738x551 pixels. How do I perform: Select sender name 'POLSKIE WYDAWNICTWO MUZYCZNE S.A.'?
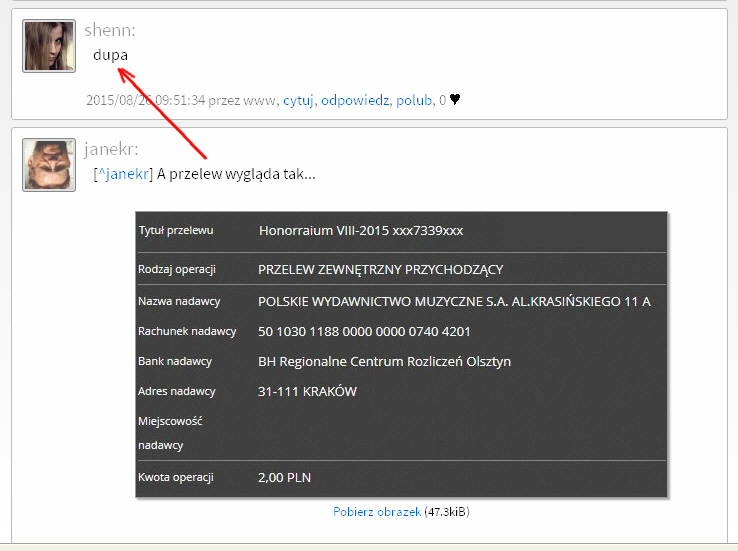(x=383, y=302)
